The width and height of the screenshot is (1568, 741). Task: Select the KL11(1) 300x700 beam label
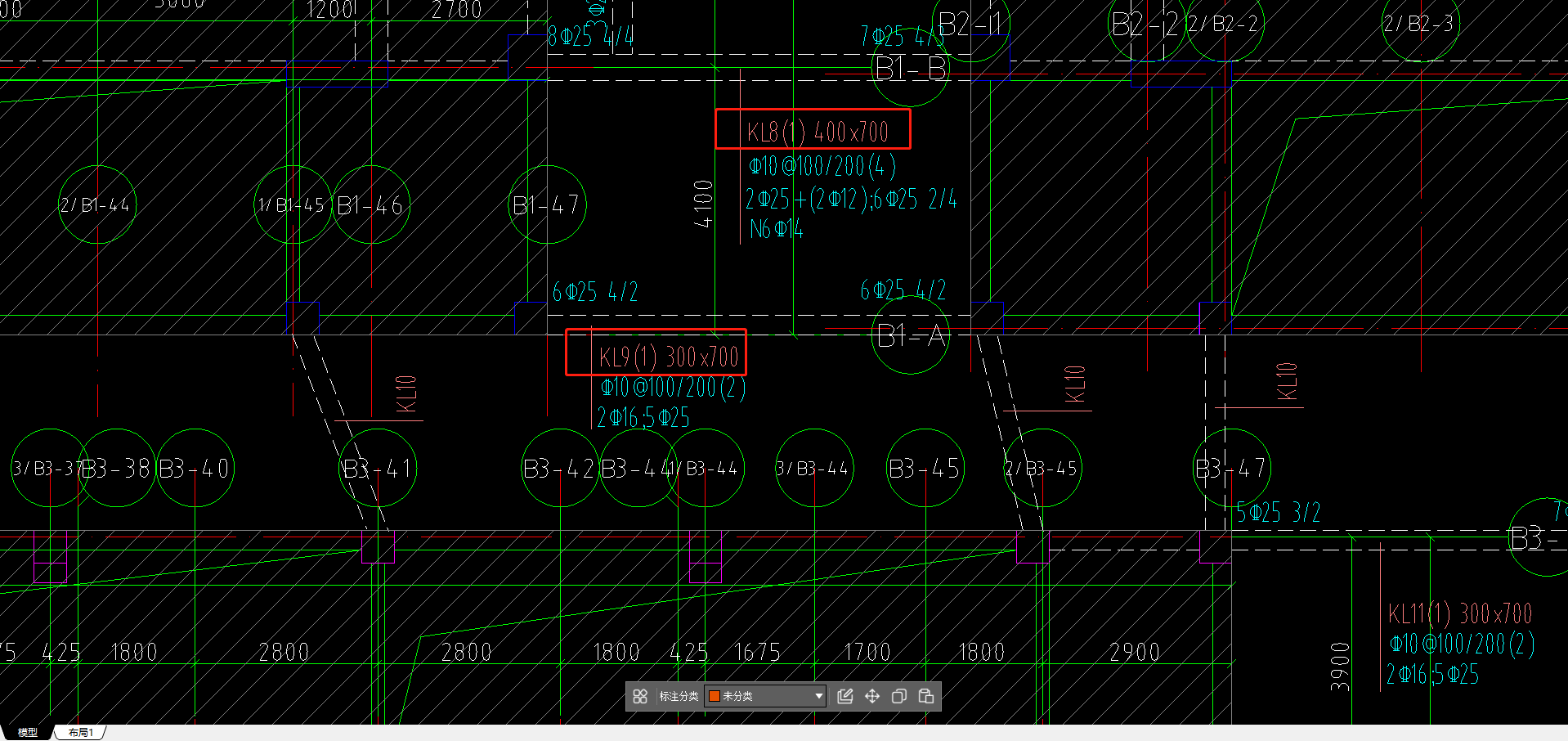click(1460, 613)
